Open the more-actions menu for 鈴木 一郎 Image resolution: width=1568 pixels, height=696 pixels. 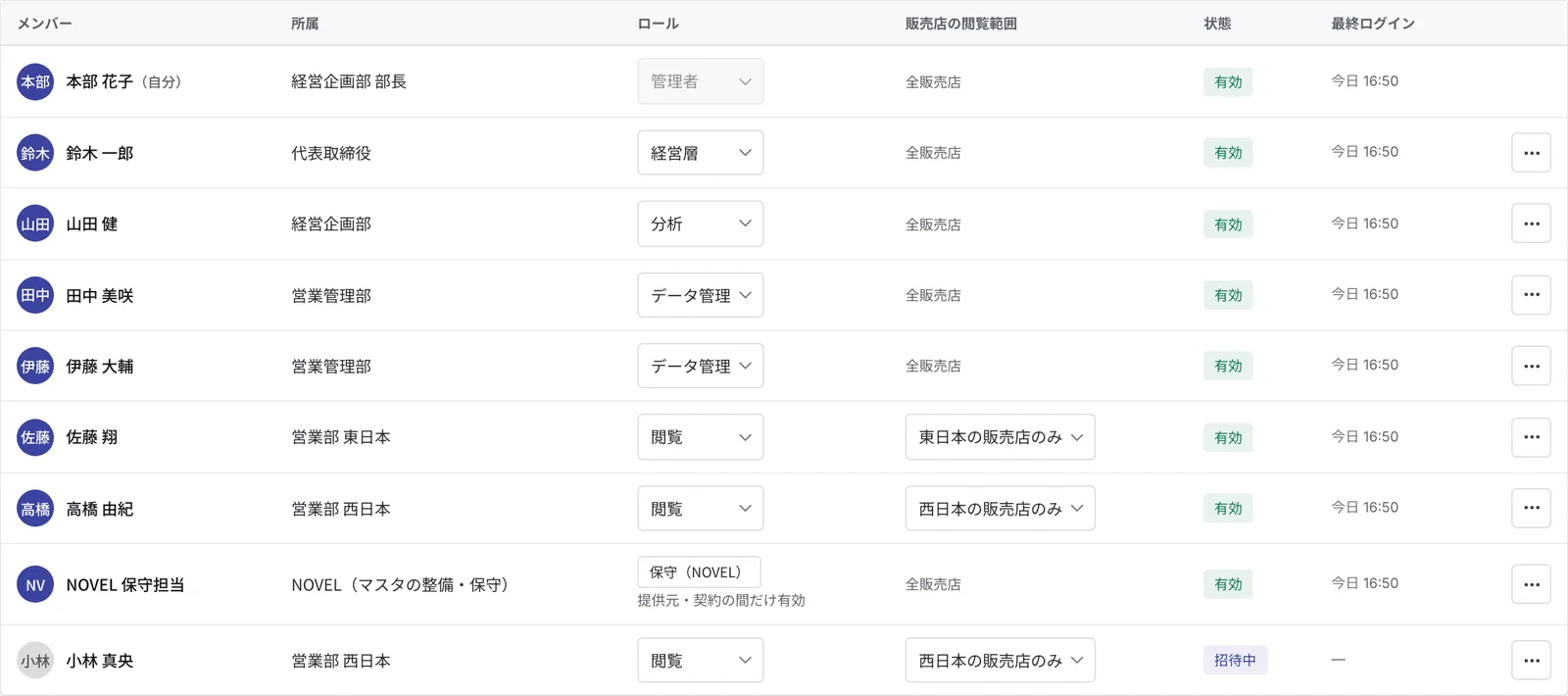coord(1531,153)
